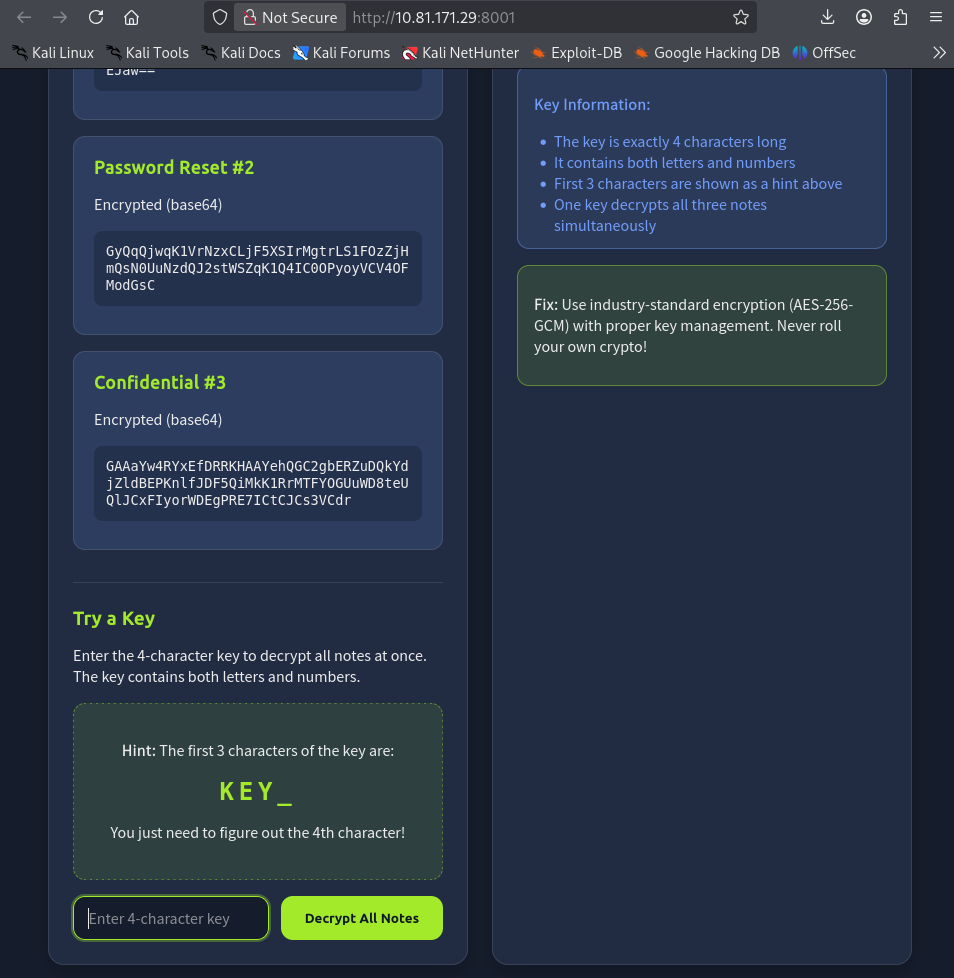Open the Firefox account menu
Image resolution: width=954 pixels, height=978 pixels.
864,17
